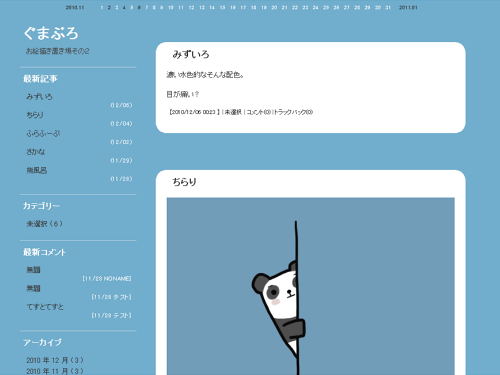Open category 未選択 (6) in sidebar

[x=45, y=224]
